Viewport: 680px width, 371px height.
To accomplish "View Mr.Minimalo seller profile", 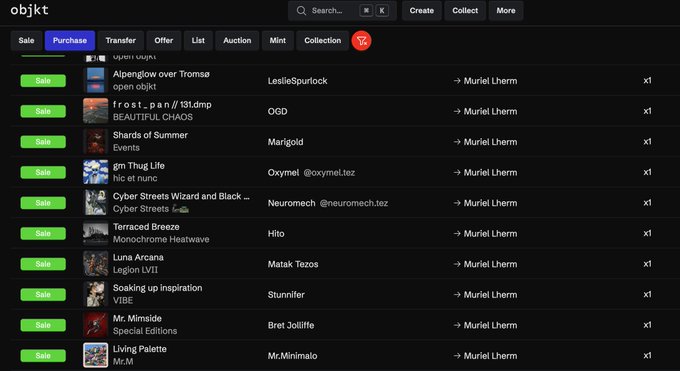I will pos(292,356).
